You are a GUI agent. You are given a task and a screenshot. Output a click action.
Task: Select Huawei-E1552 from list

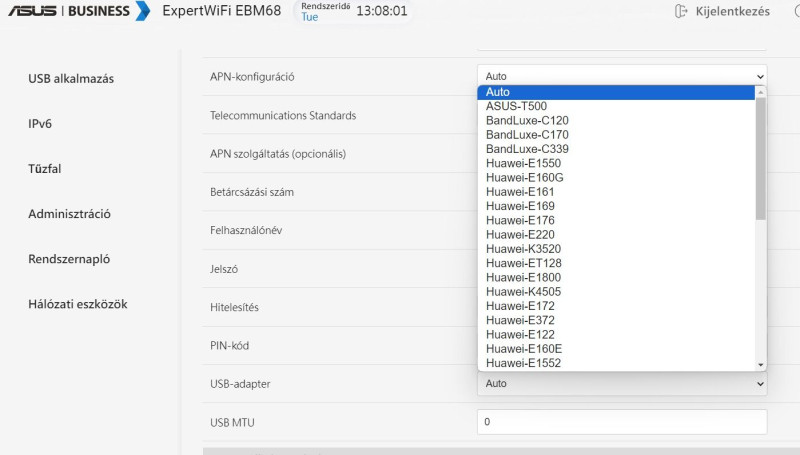pyautogui.click(x=616, y=363)
